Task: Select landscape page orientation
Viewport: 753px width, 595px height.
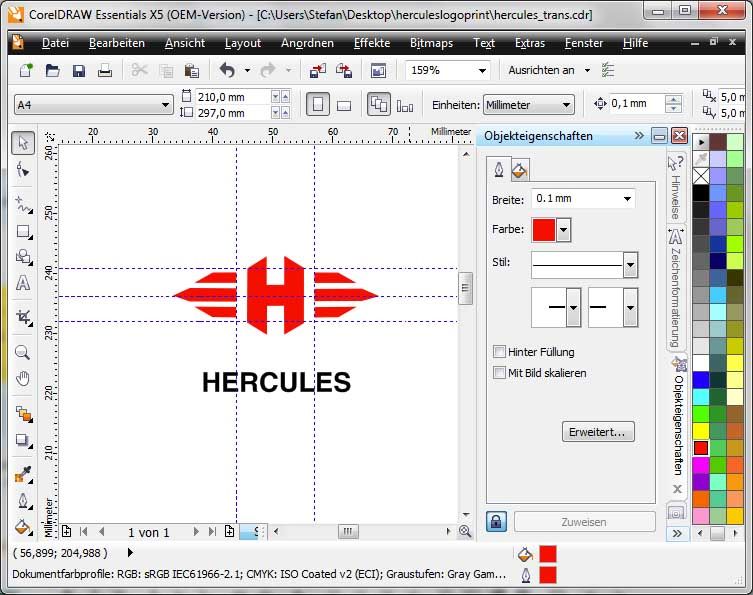Action: pos(344,105)
